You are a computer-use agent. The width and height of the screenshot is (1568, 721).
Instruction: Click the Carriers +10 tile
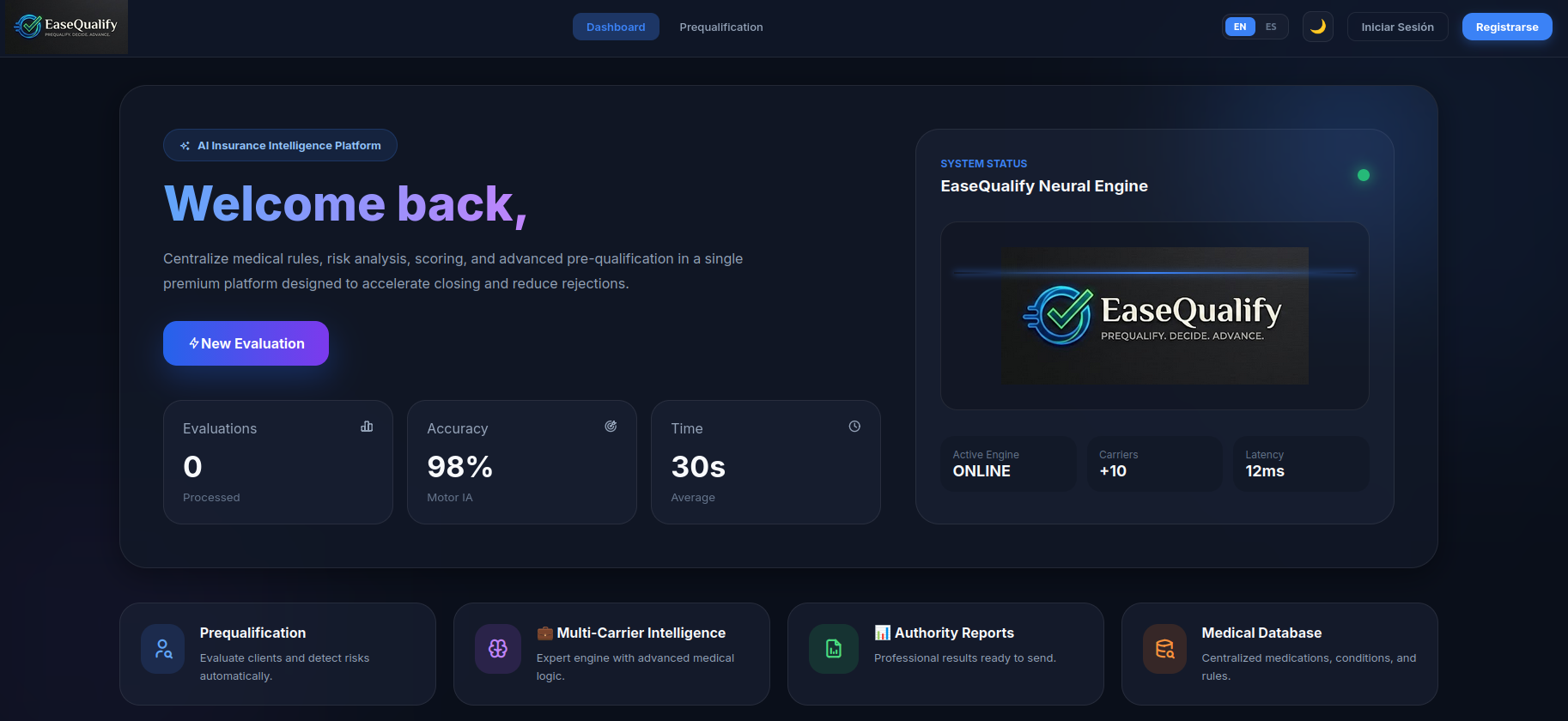pos(1155,463)
